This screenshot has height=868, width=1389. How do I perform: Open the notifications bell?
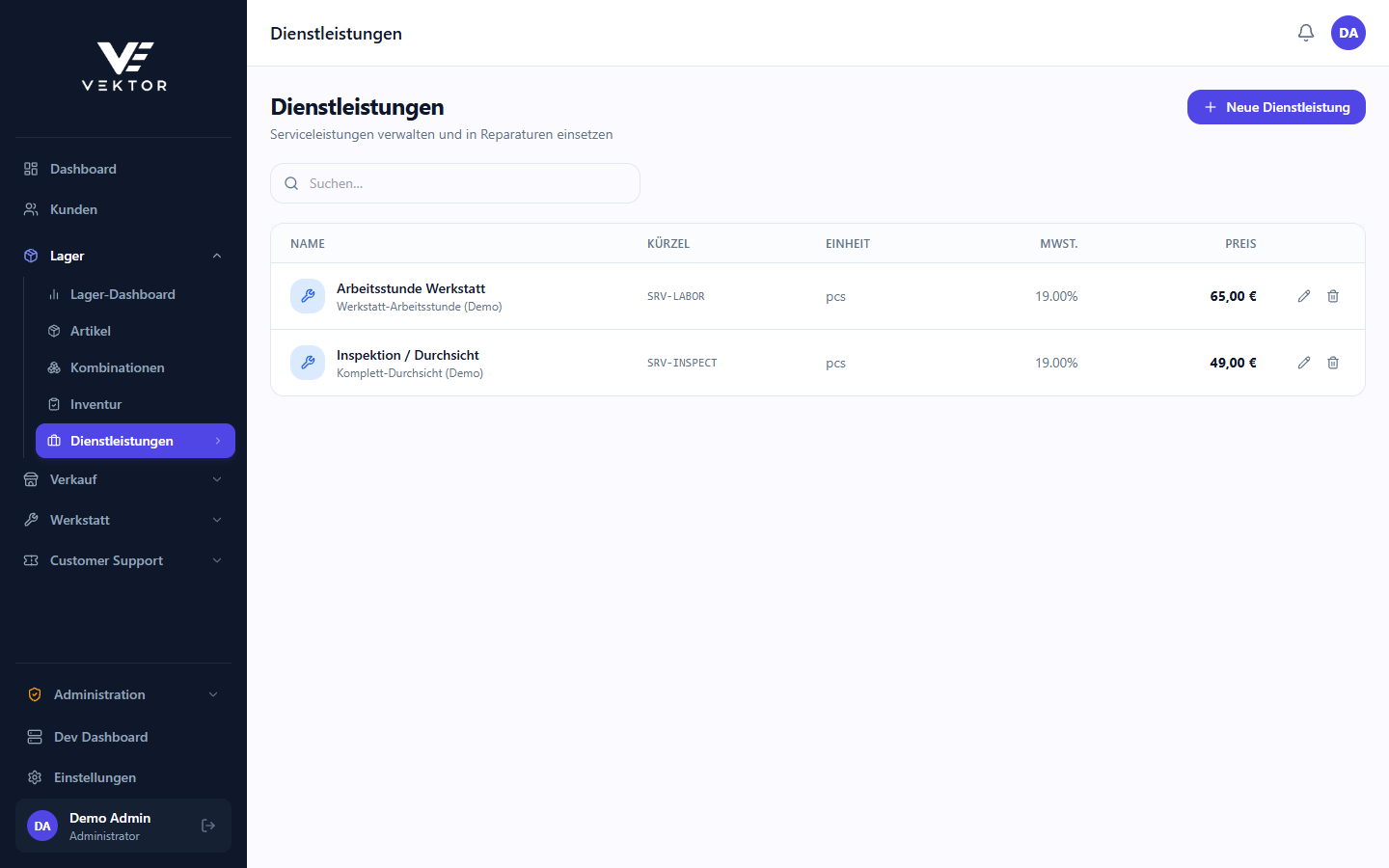pos(1306,33)
